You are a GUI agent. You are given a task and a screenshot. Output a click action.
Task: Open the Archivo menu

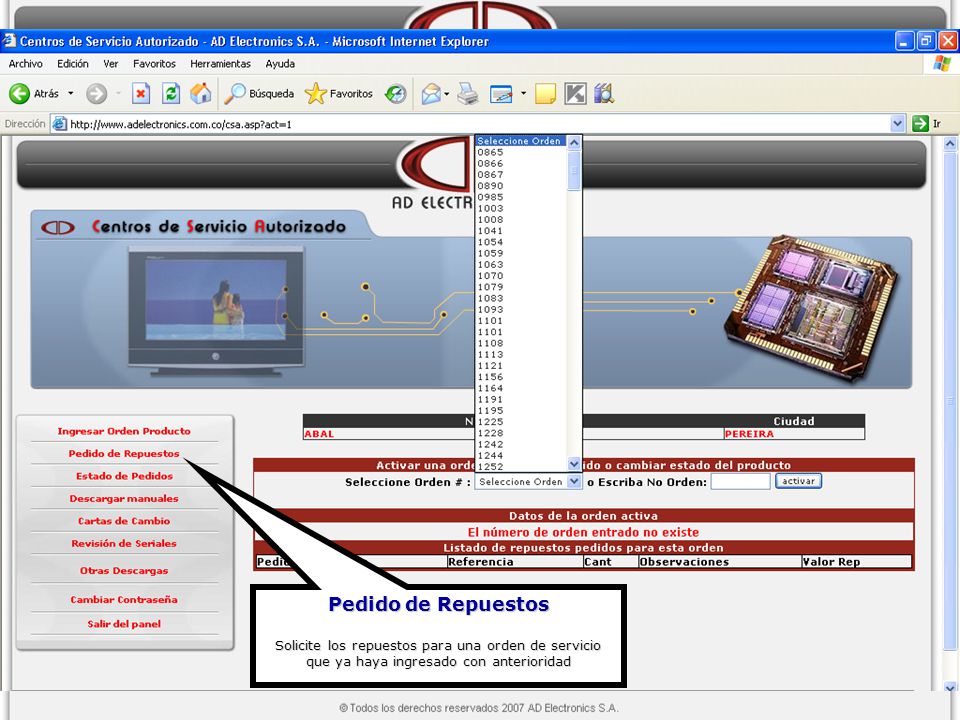coord(25,64)
